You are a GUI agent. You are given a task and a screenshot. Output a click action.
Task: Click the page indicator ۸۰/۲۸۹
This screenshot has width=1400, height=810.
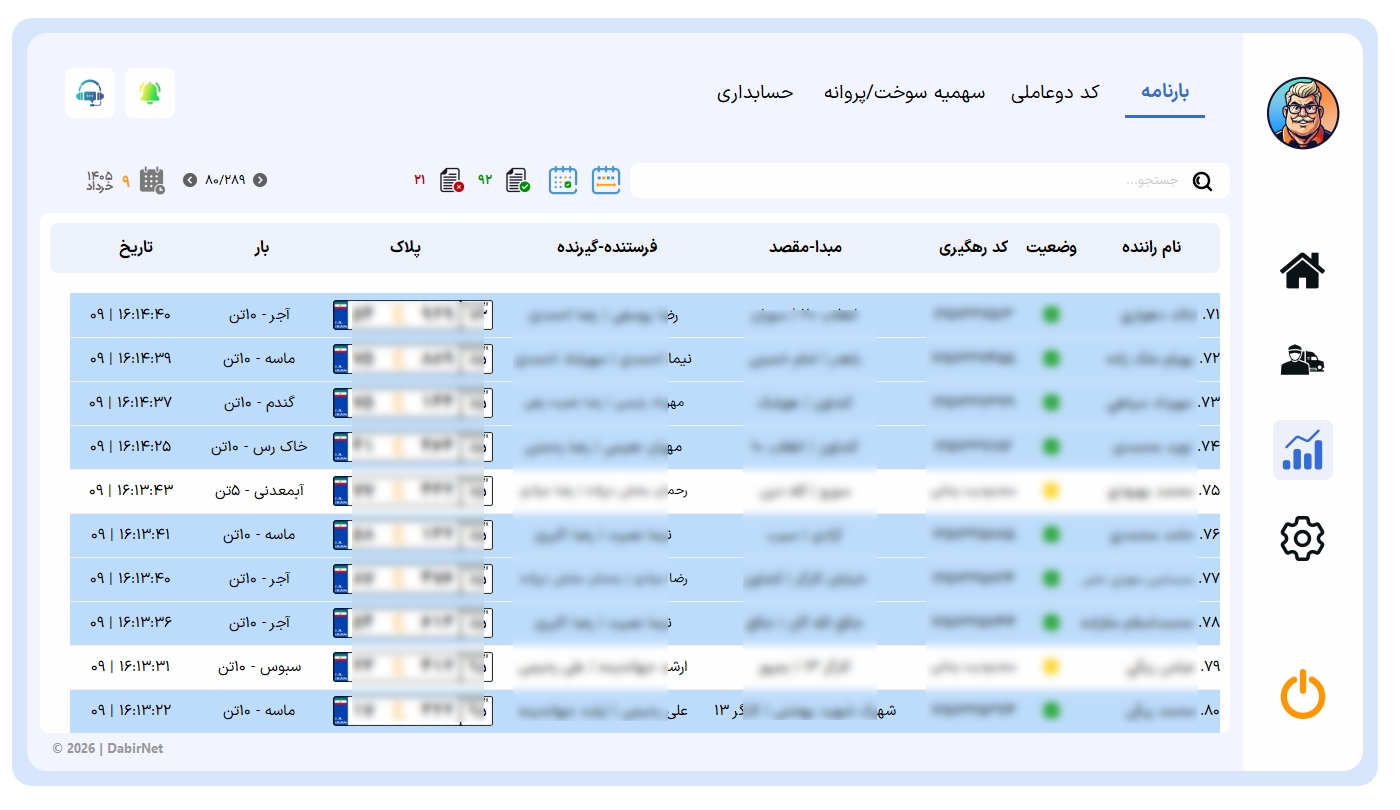225,180
